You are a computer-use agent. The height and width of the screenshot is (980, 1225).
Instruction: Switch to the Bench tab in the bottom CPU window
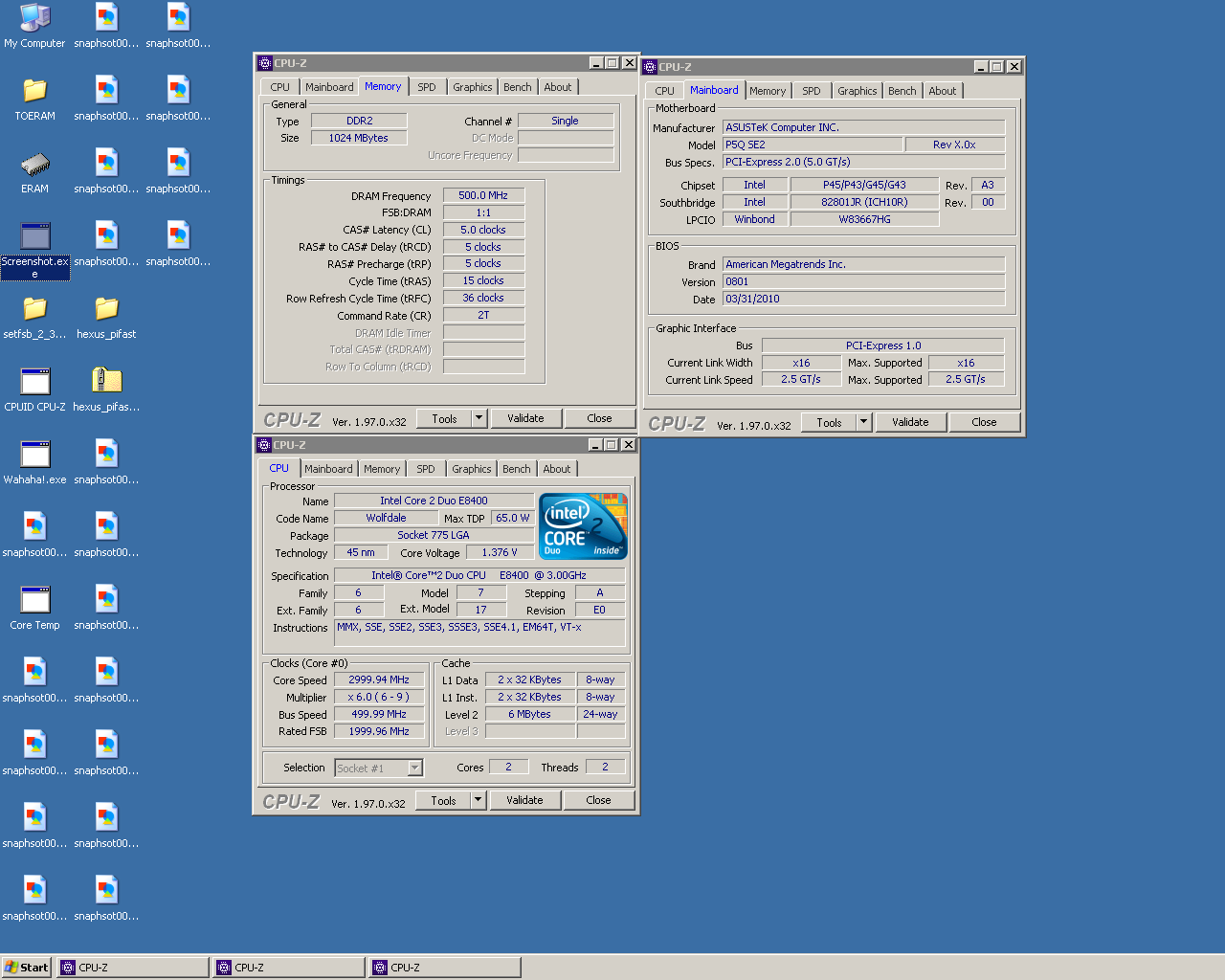click(x=517, y=469)
